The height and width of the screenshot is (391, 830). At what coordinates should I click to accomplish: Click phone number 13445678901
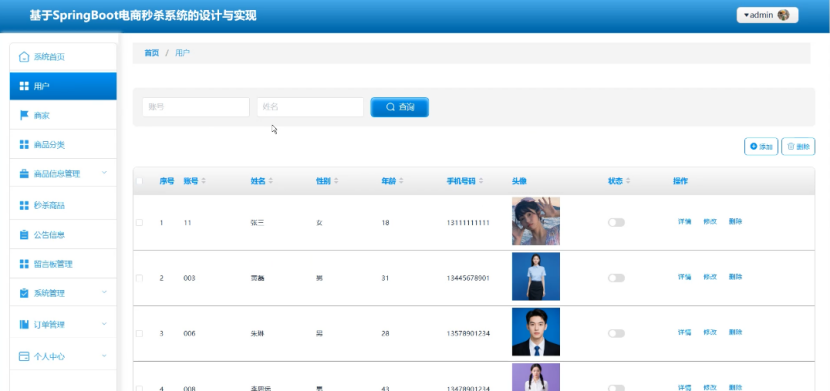point(468,278)
